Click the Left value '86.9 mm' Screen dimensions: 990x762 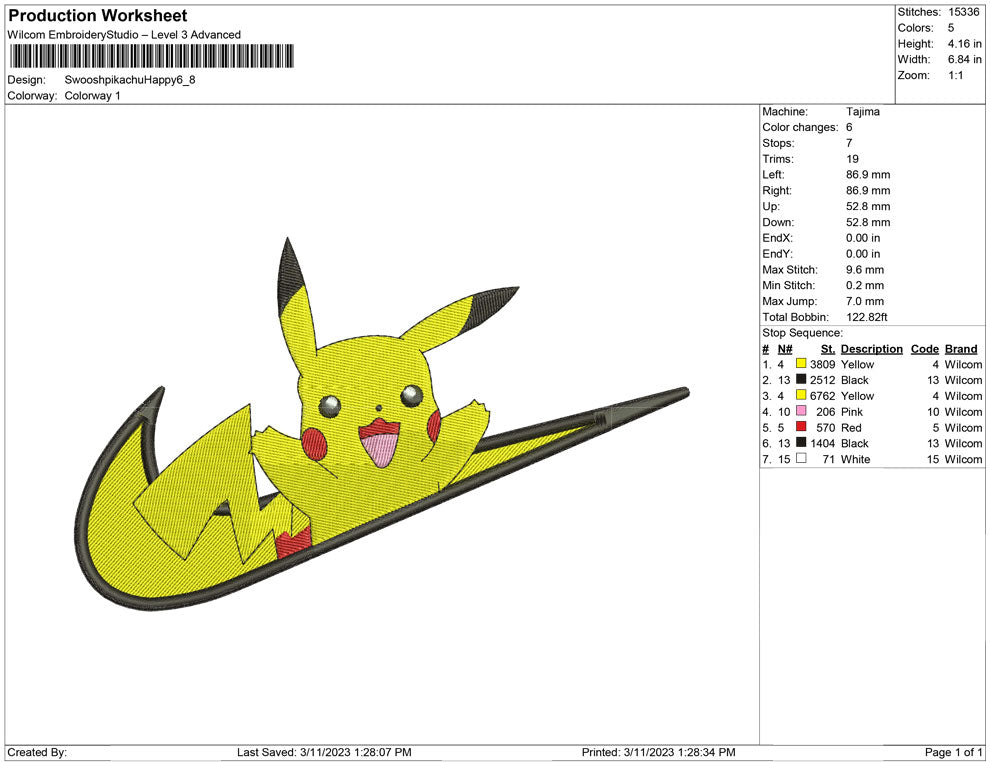point(868,174)
